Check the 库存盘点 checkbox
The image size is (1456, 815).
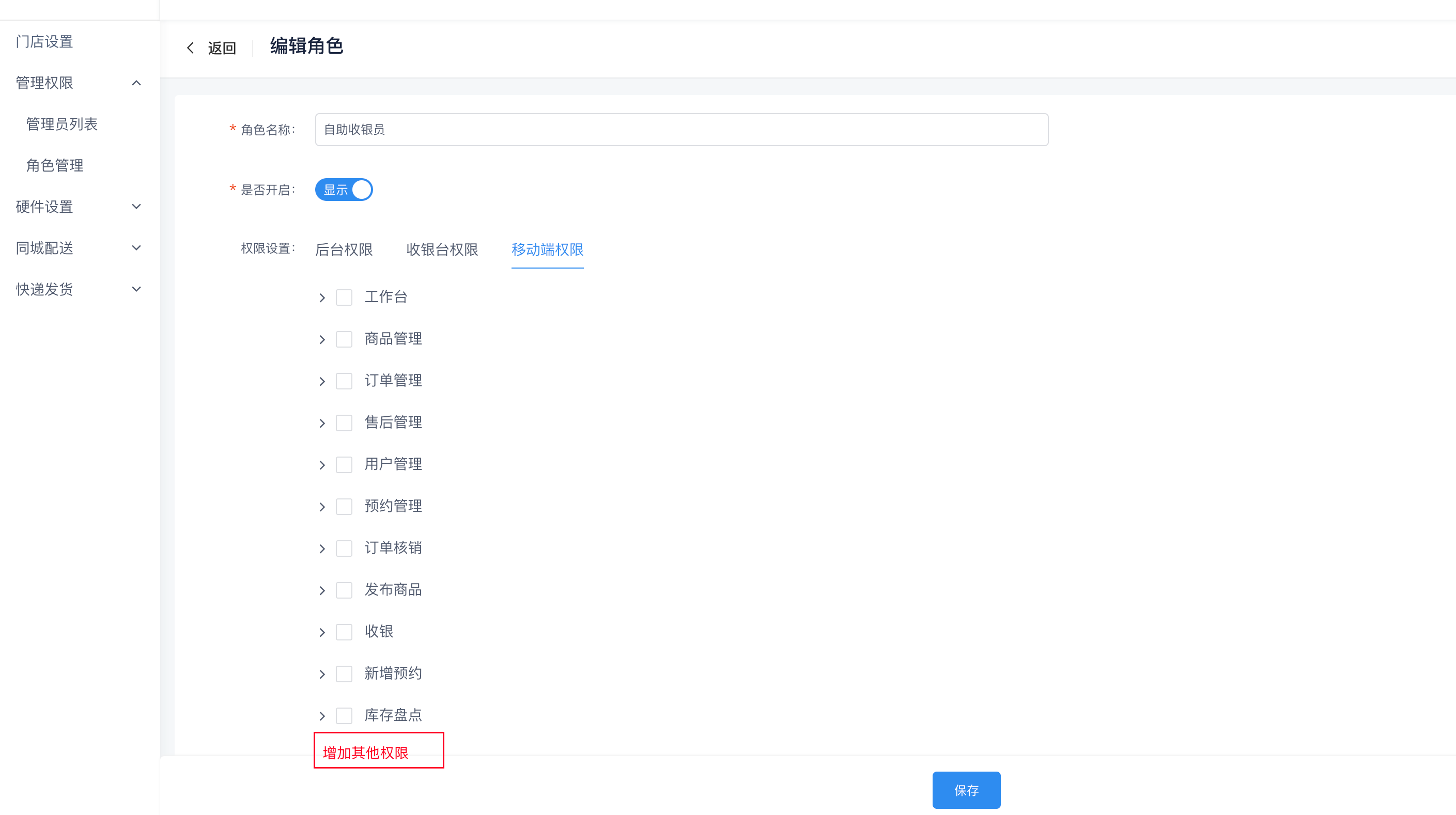tap(344, 715)
